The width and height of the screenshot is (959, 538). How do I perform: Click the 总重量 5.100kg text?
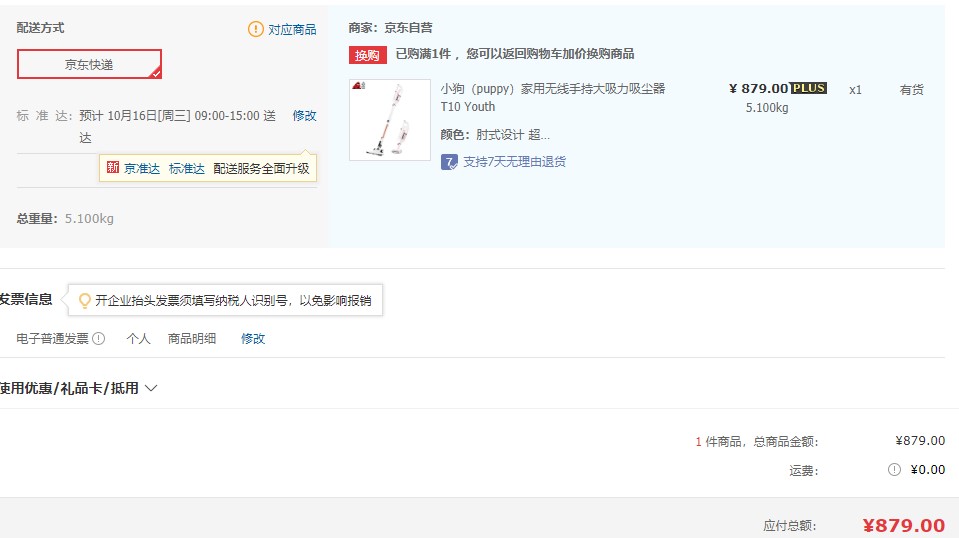click(x=65, y=218)
